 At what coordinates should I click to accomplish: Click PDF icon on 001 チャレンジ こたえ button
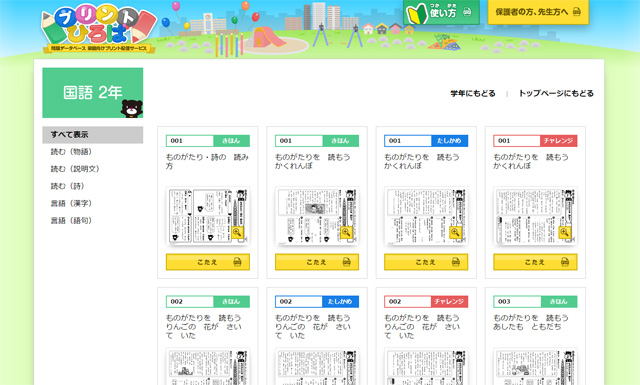[x=564, y=262]
